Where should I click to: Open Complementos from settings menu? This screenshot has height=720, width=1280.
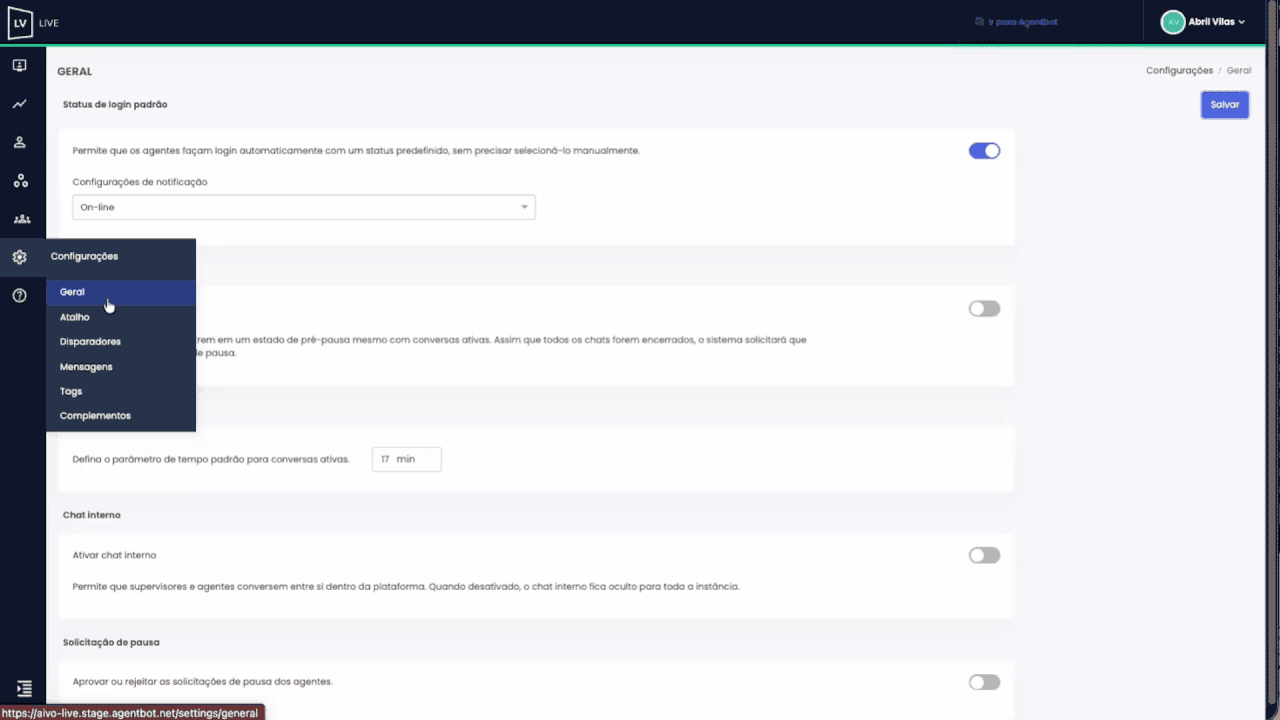[121, 416]
